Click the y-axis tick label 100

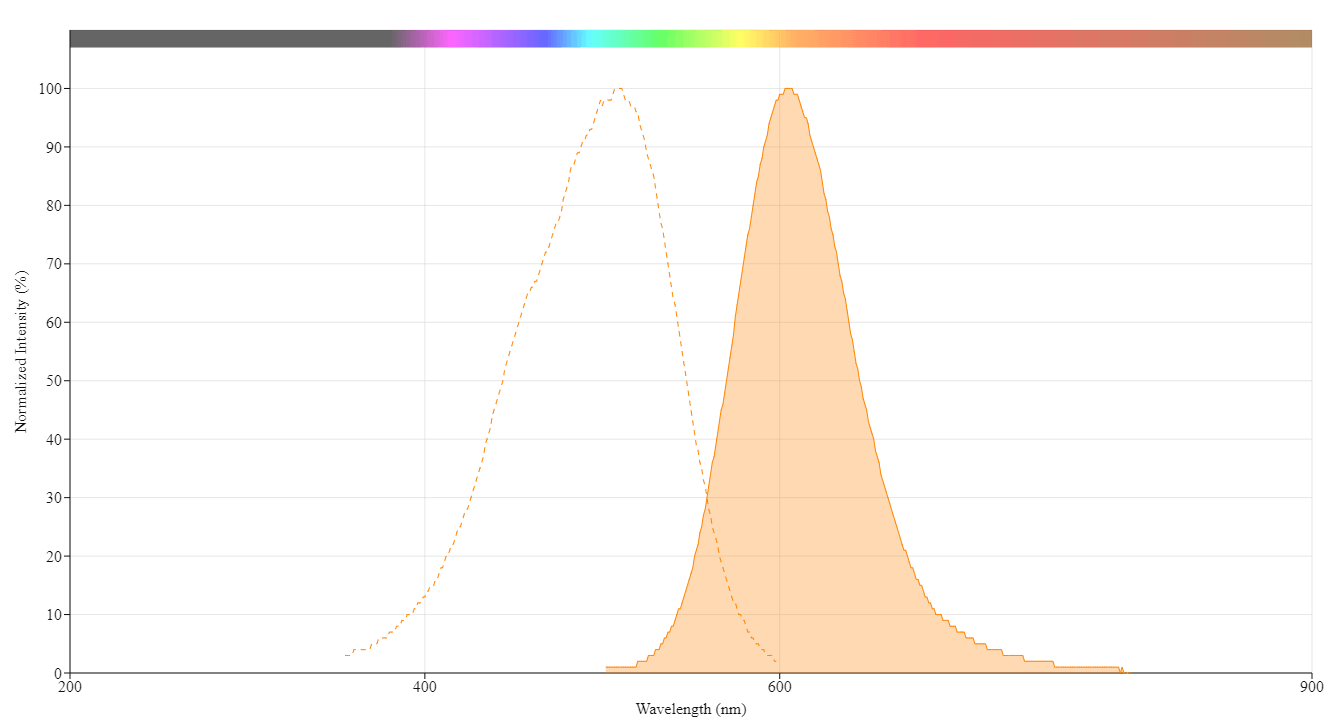click(50, 89)
